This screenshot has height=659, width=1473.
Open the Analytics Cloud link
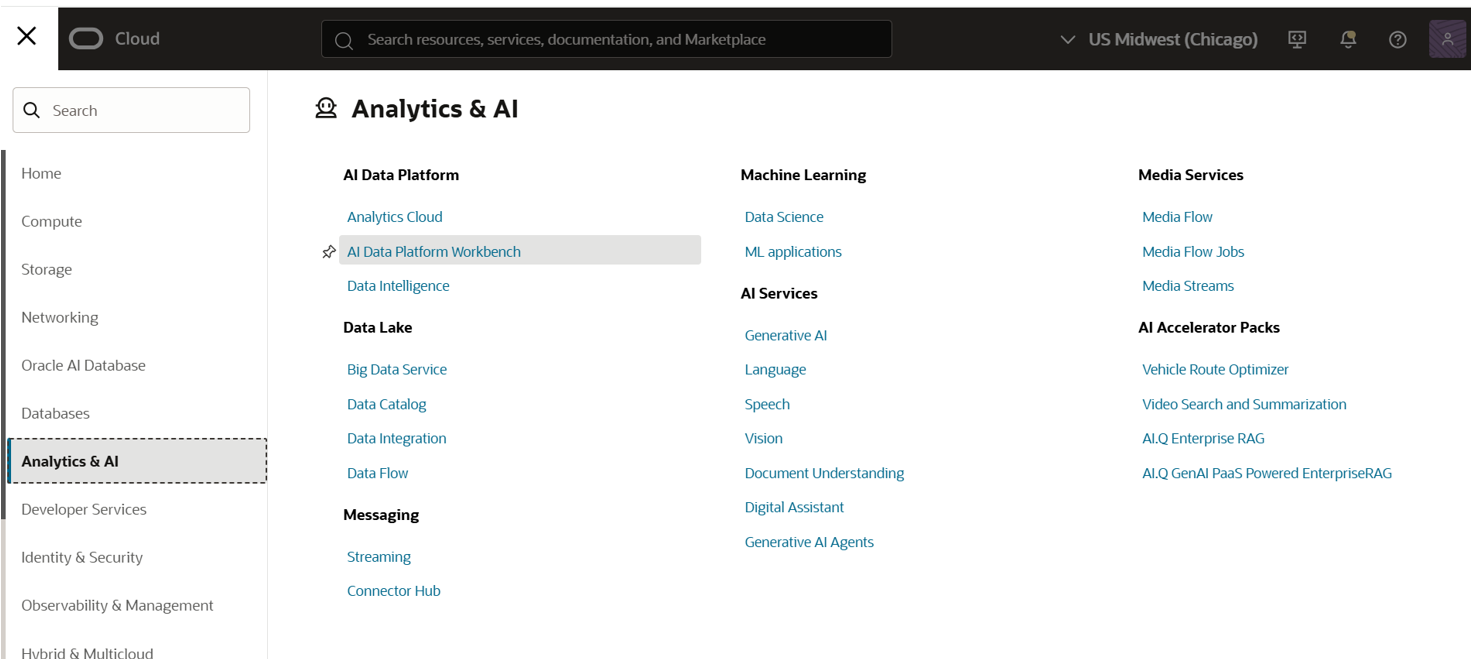394,217
